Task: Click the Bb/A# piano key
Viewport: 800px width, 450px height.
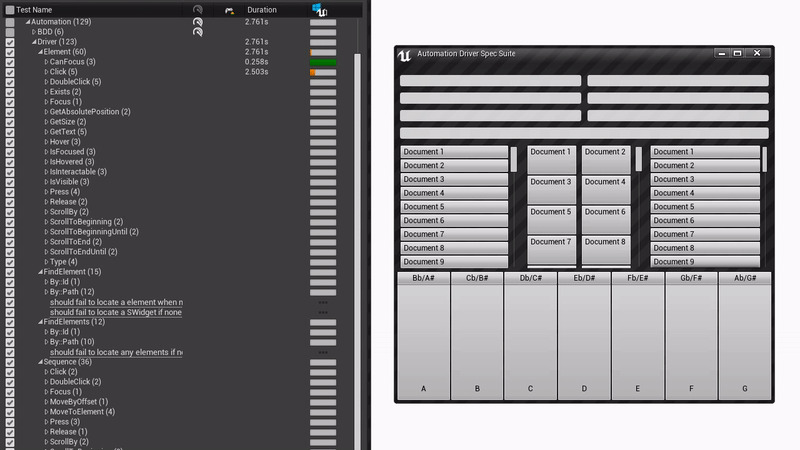Action: (x=423, y=335)
